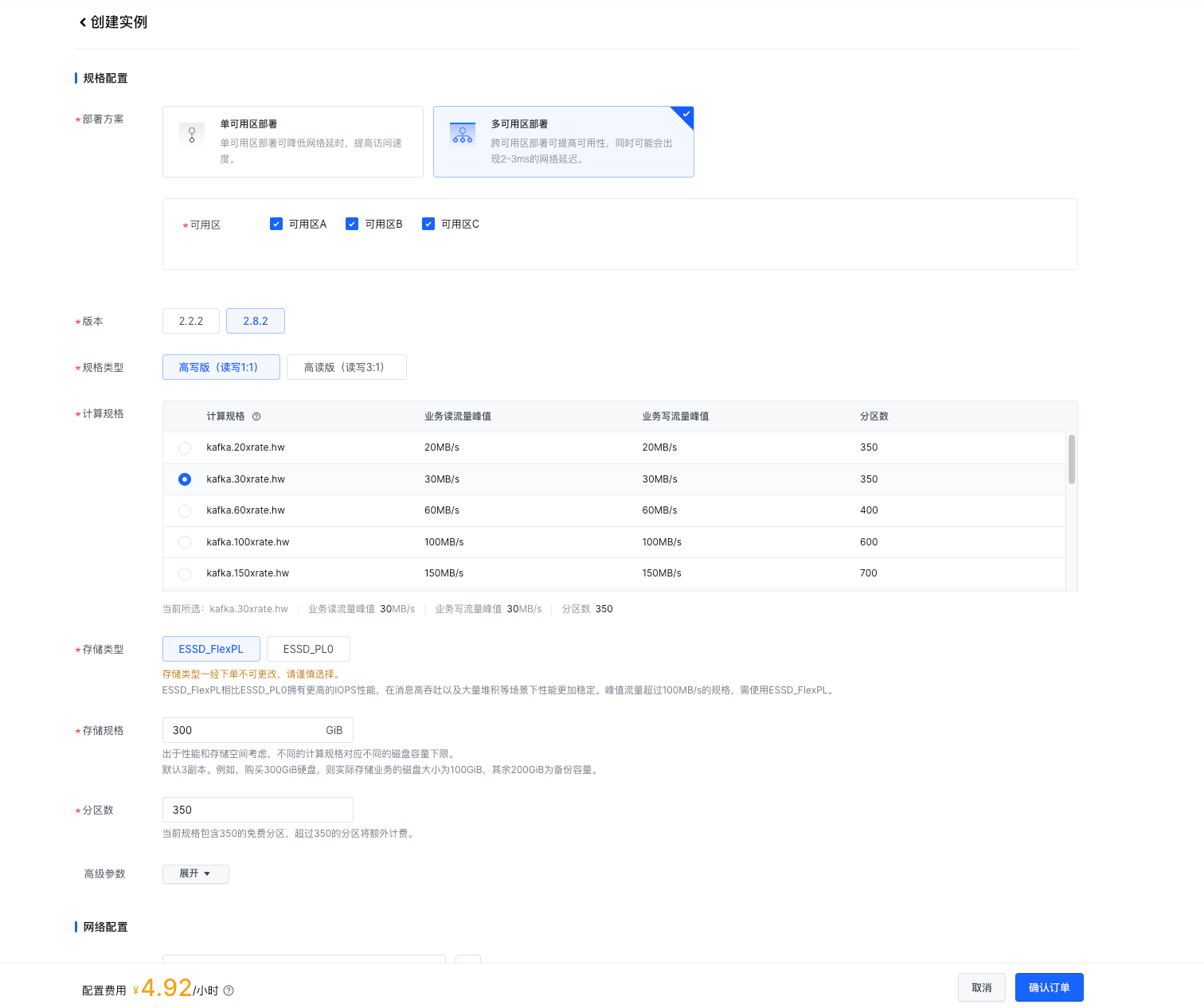1204x1008 pixels.
Task: Toggle the 可用区B checkbox
Action: coord(352,224)
